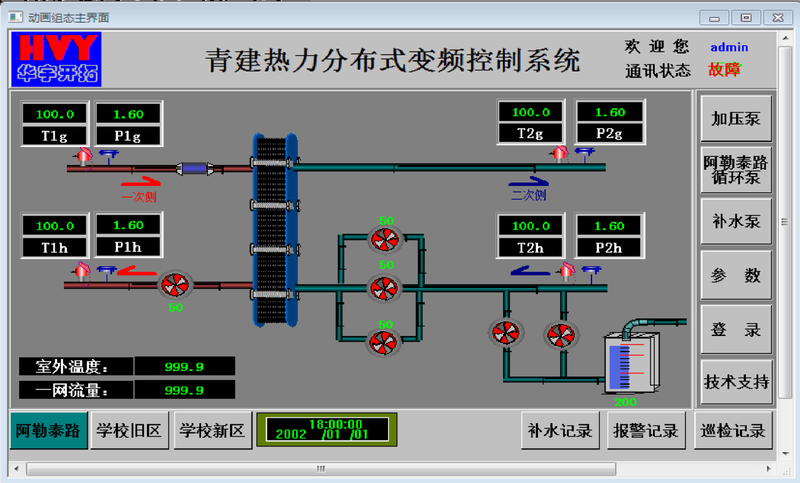Image resolution: width=800 pixels, height=483 pixels.
Task: Select the top circulation pump fan
Action: coord(385,239)
